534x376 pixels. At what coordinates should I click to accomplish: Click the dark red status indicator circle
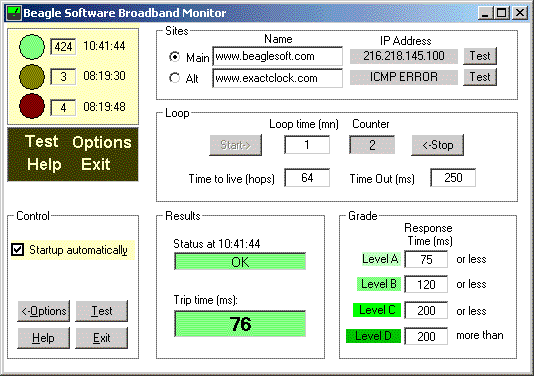tap(32, 106)
